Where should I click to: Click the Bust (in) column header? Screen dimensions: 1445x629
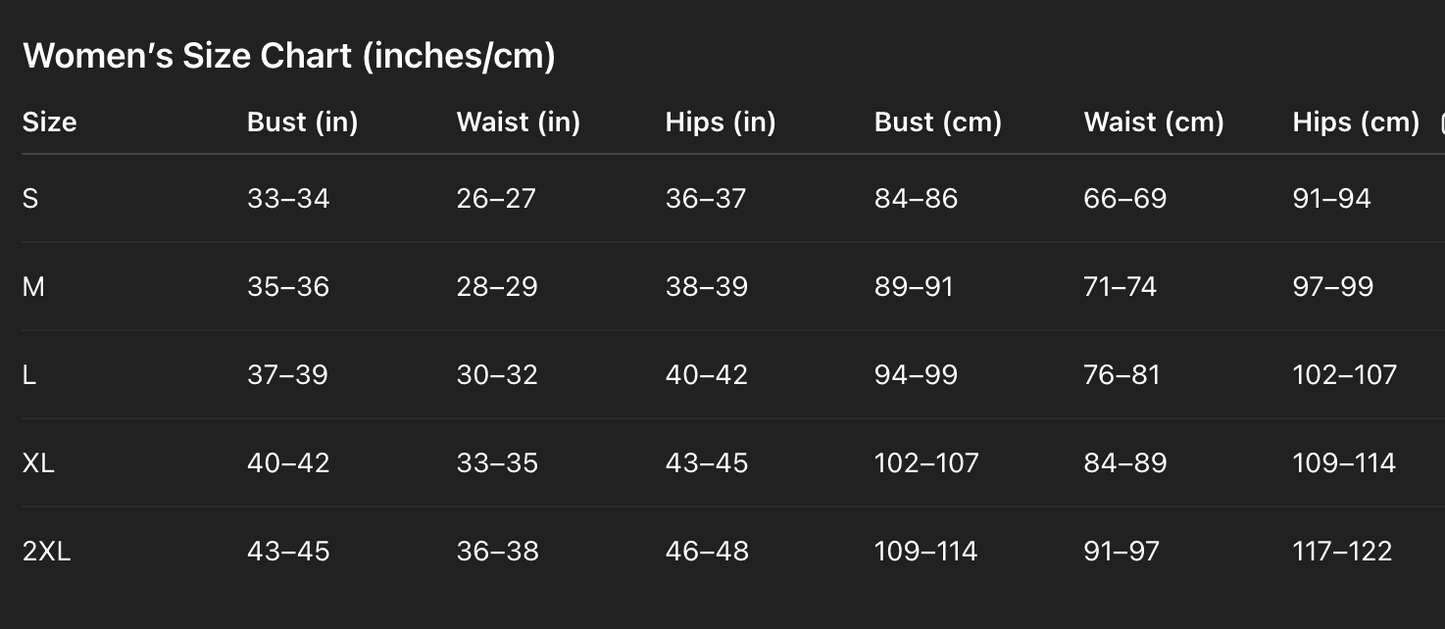(x=302, y=122)
